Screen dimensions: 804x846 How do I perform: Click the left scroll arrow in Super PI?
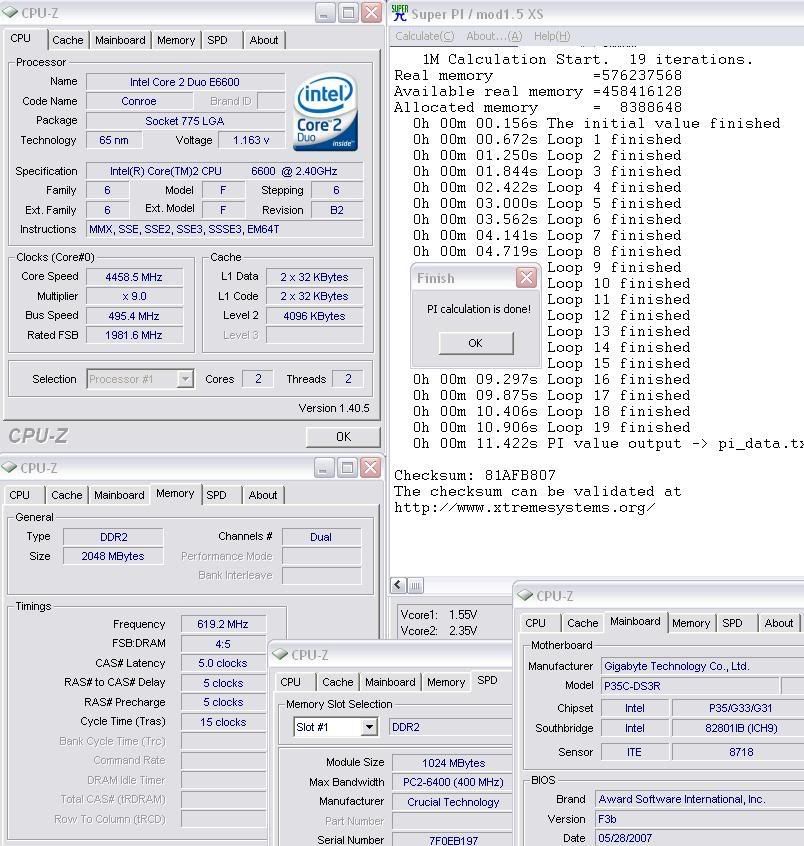399,585
